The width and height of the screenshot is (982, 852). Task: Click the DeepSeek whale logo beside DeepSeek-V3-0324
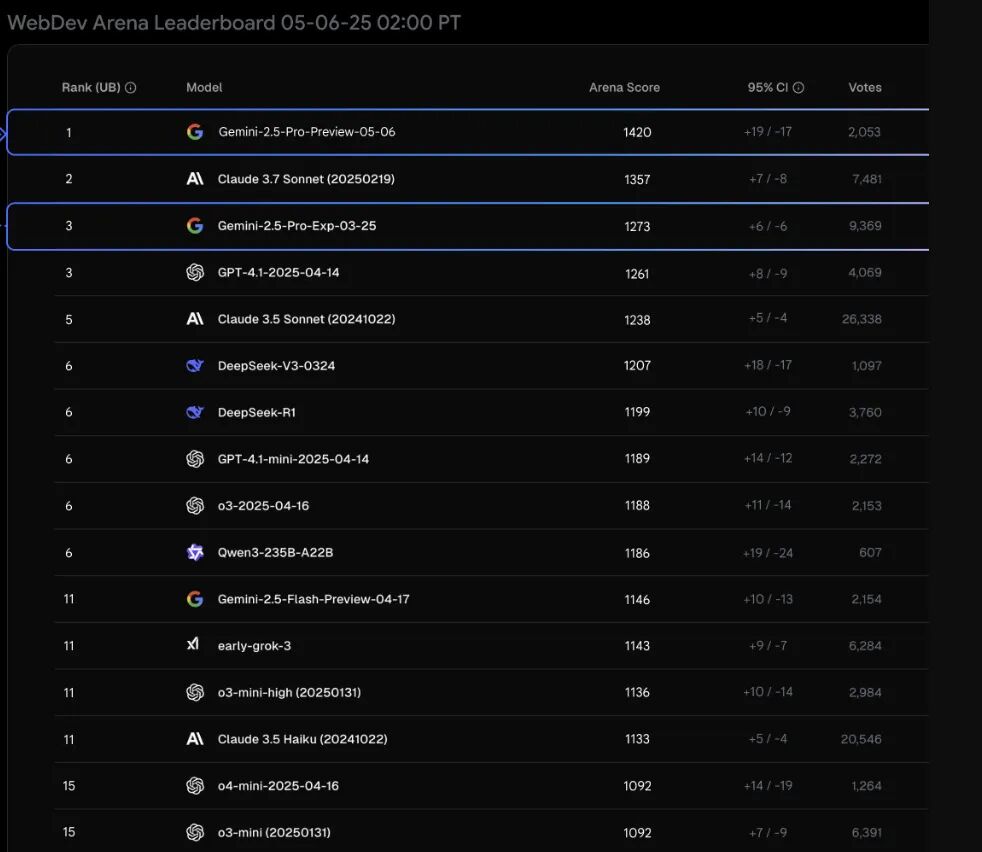pos(195,365)
